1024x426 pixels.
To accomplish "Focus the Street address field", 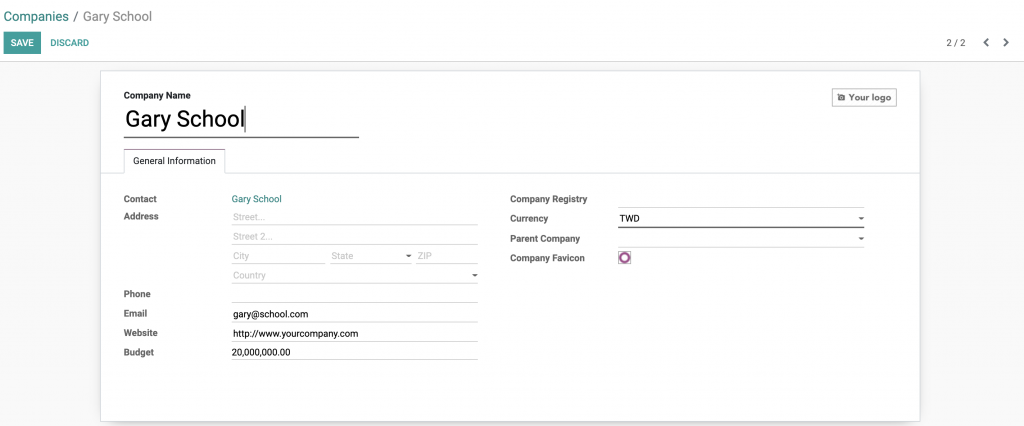I will click(354, 217).
